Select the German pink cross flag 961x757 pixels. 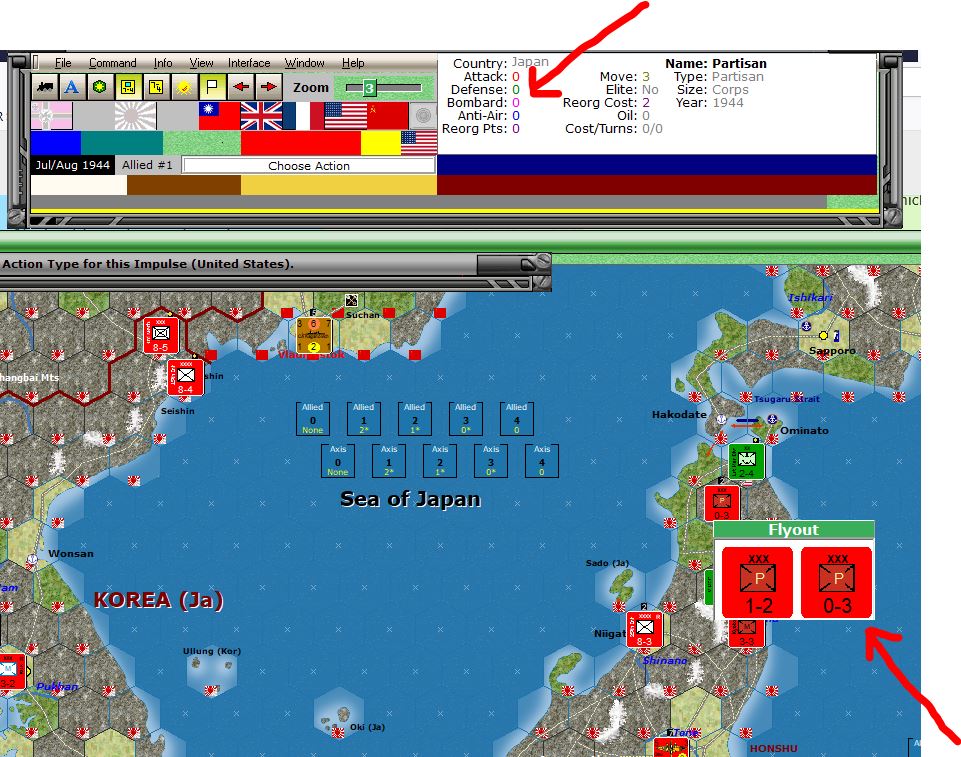pyautogui.click(x=51, y=116)
